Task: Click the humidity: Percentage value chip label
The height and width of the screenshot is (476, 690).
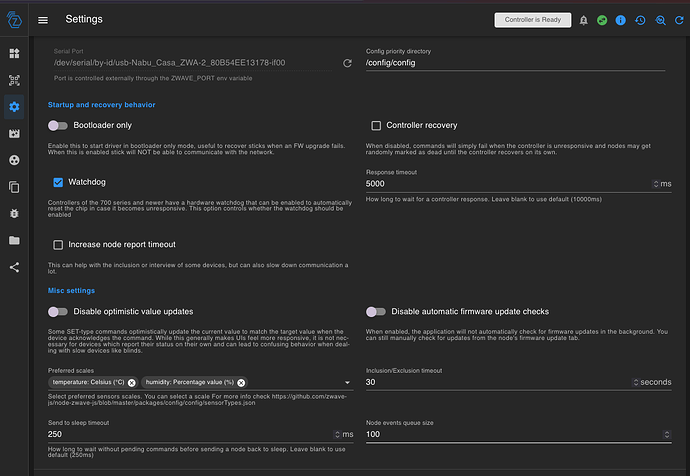Action: 190,382
